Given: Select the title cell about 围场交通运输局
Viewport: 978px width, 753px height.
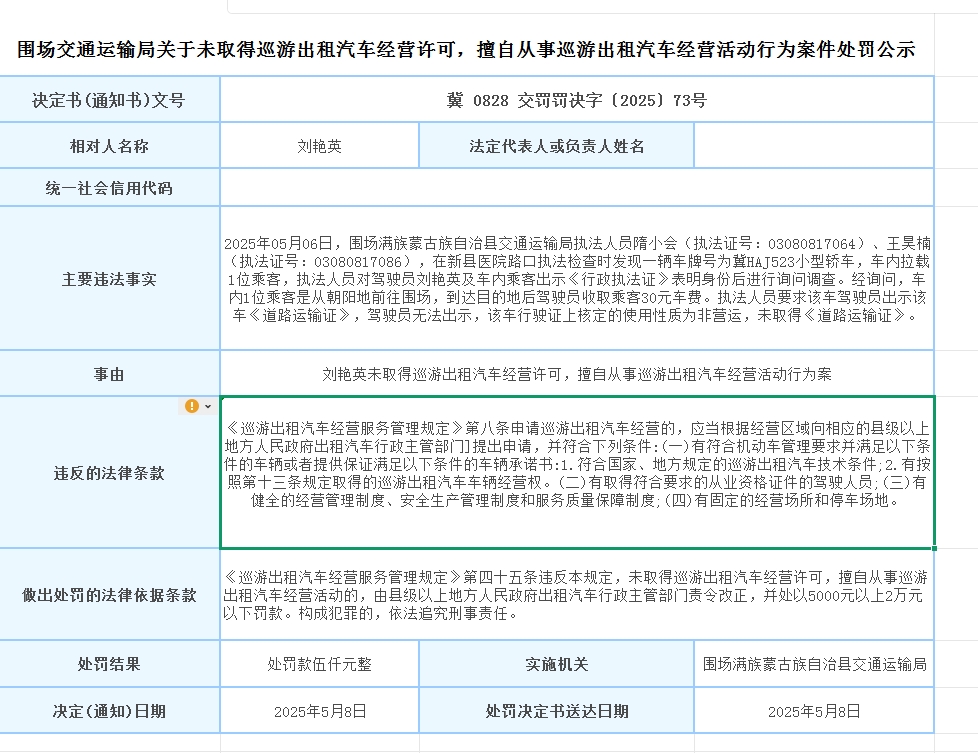Looking at the screenshot, I should click(x=467, y=49).
